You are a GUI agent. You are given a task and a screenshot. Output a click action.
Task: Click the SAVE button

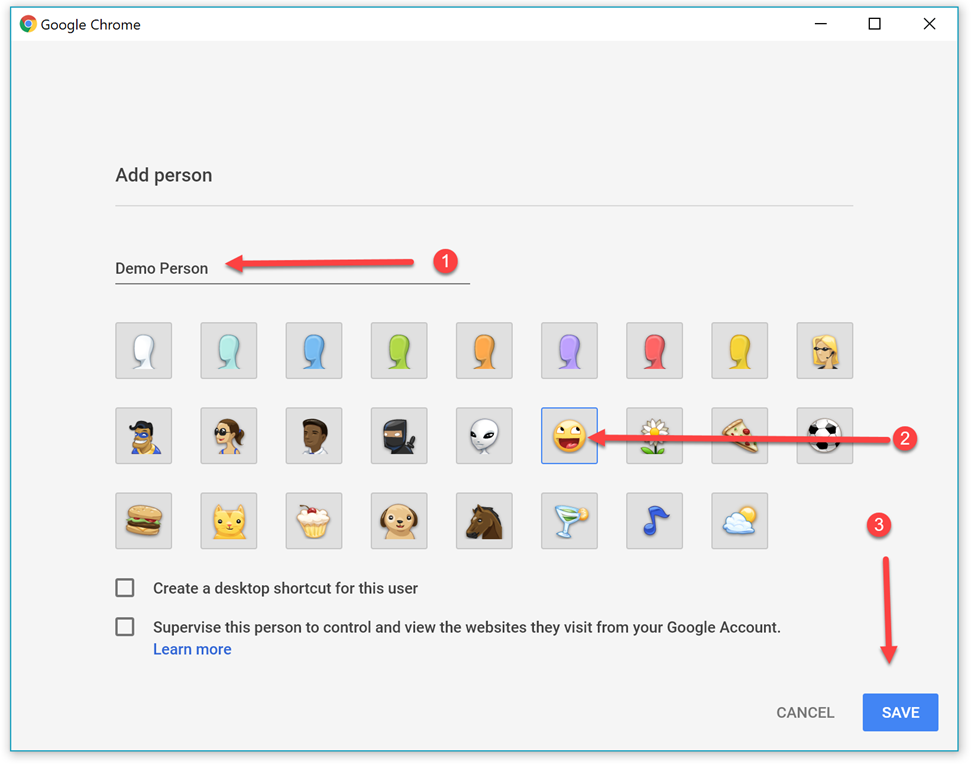tap(900, 712)
